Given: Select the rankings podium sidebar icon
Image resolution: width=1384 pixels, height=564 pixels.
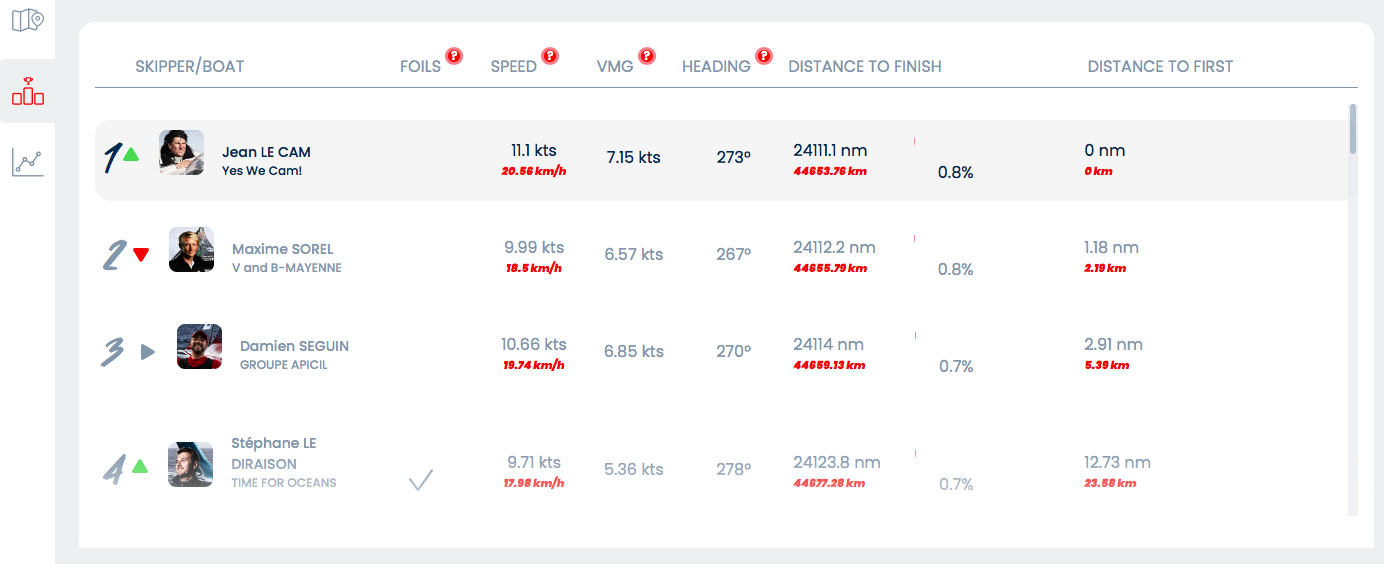Looking at the screenshot, I should click(x=28, y=92).
